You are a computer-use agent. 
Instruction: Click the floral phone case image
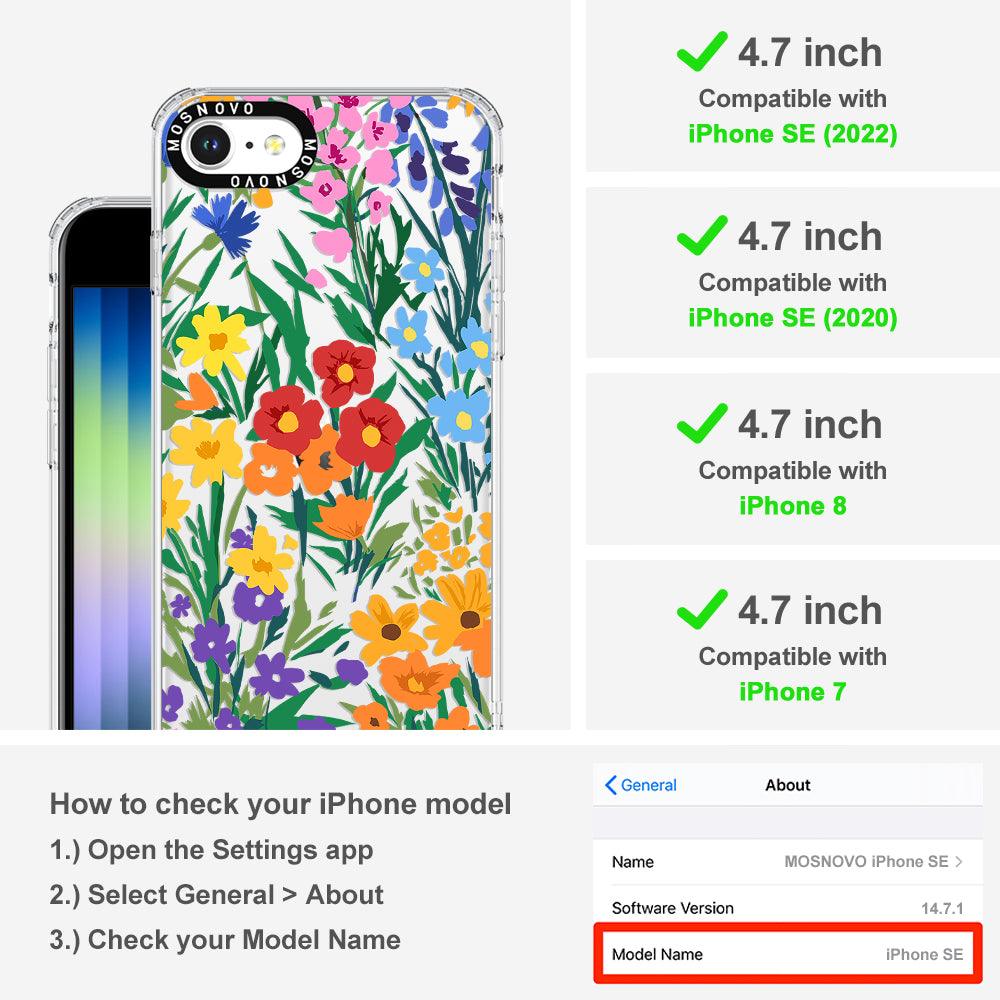pos(328,409)
